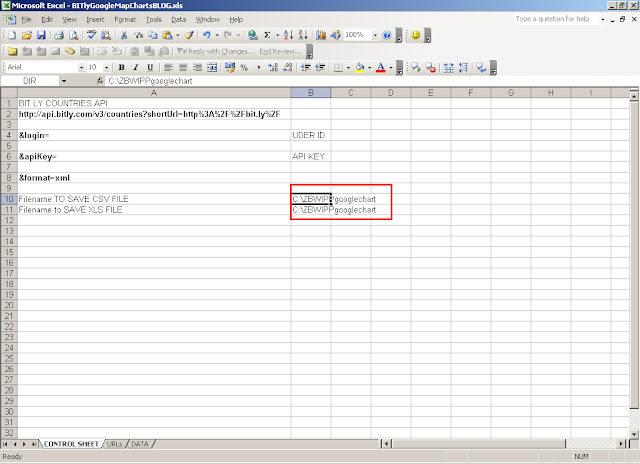This screenshot has width=640, height=464.
Task: Run the spelling check
Action: click(x=92, y=35)
